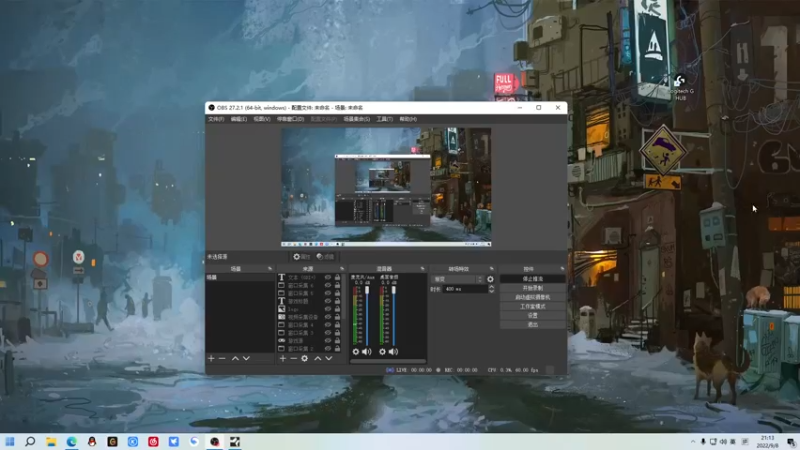
Task: Undock the 场景 panel using its header icon
Action: pos(270,269)
